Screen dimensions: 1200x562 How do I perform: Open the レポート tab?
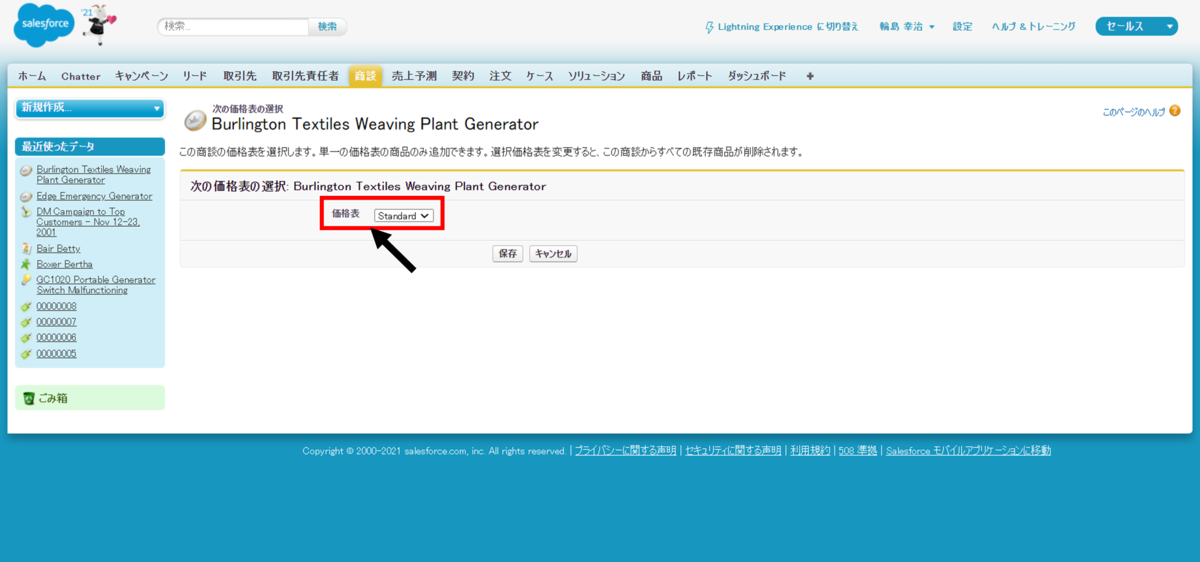(695, 76)
